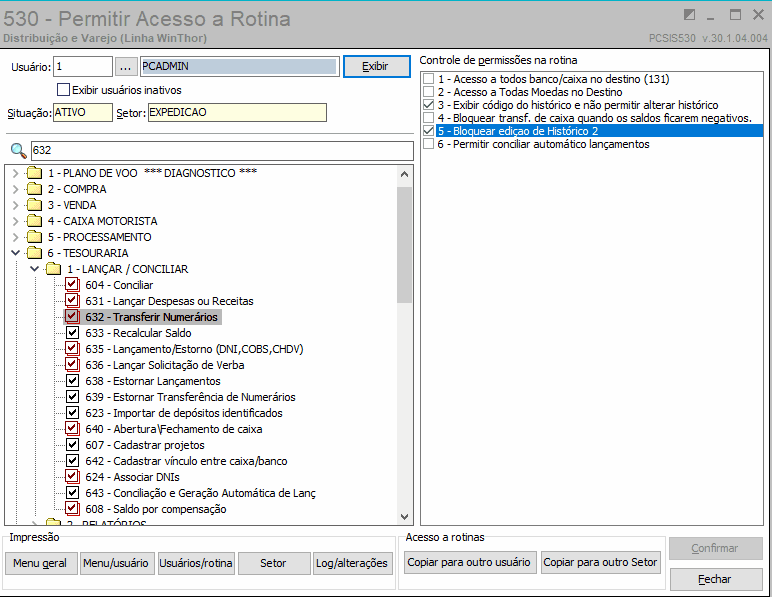This screenshot has width=772, height=597.
Task: Enable Exibir usuários inativos checkbox
Action: coord(64,90)
